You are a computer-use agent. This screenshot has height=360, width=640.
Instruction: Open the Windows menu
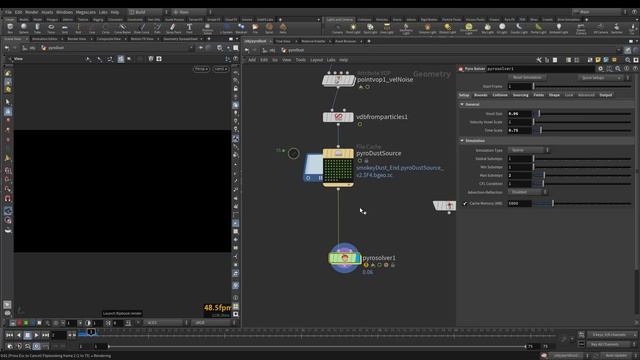click(x=64, y=12)
